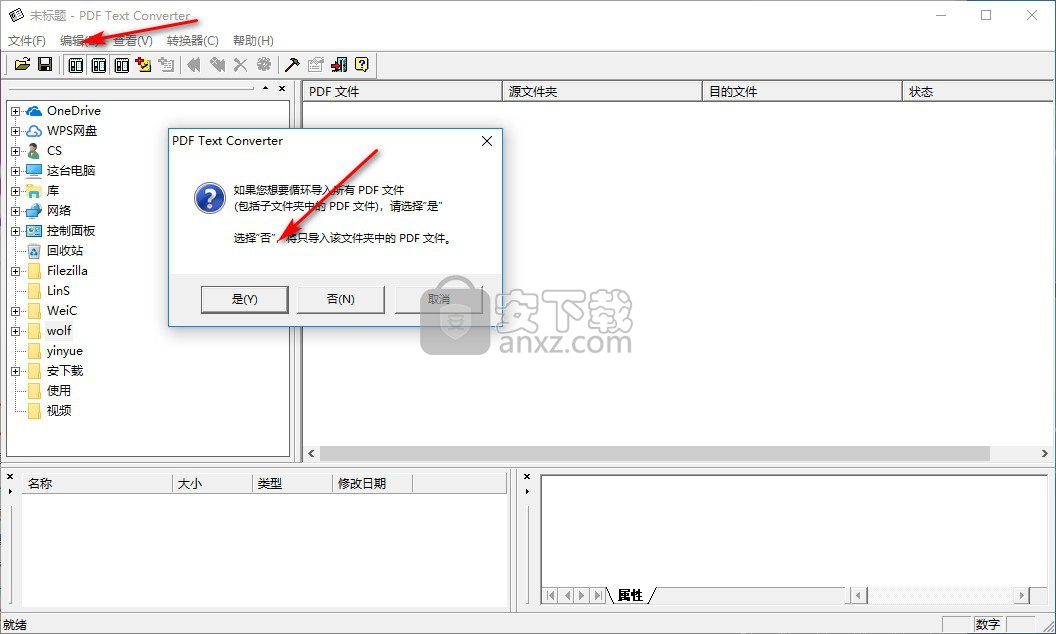This screenshot has height=634, width=1056.
Task: Click the 这台电脑 computer icon
Action: 34,170
